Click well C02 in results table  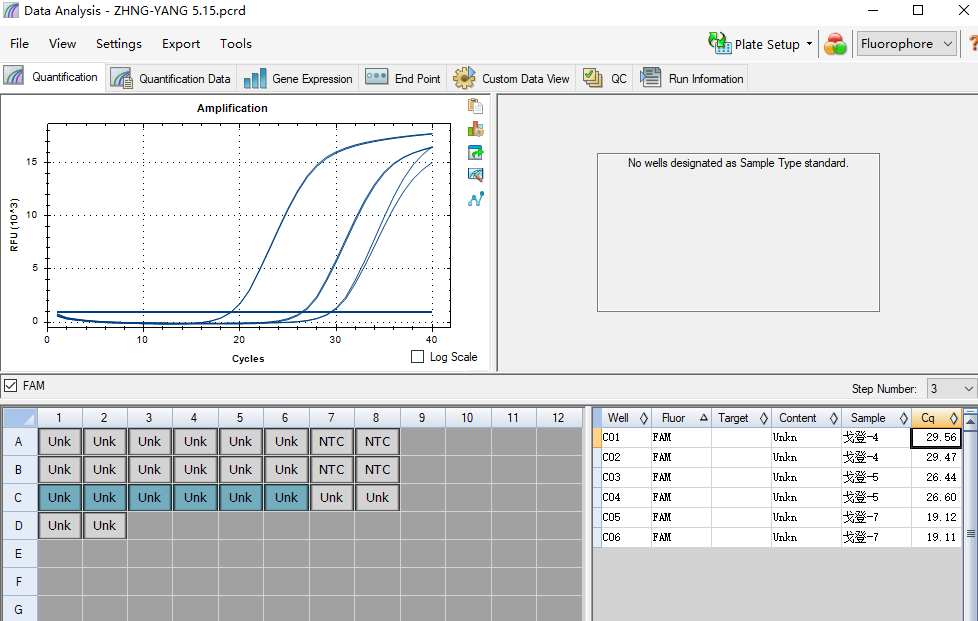pyautogui.click(x=627, y=457)
